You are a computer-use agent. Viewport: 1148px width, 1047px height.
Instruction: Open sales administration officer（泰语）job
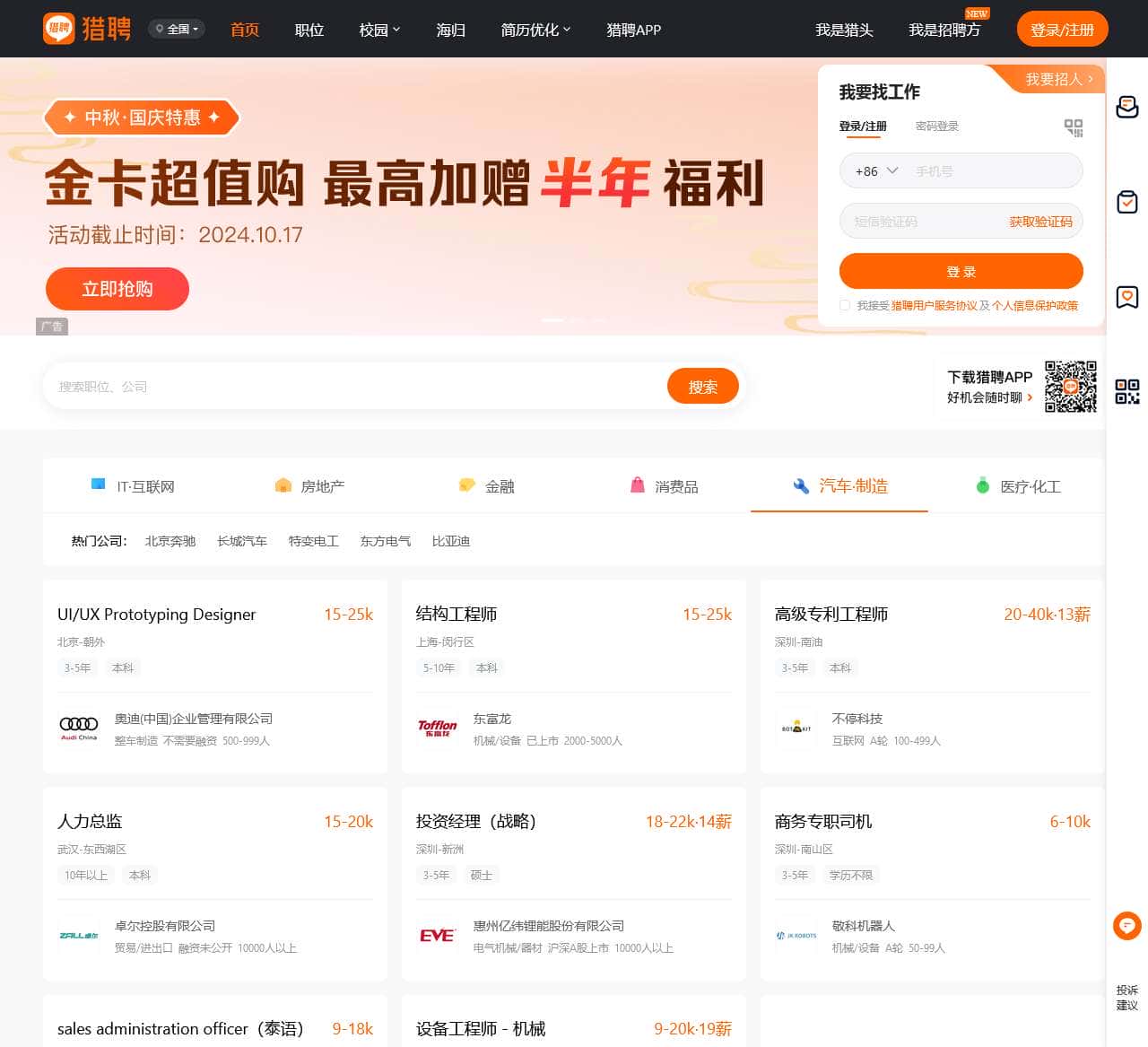[x=180, y=1029]
